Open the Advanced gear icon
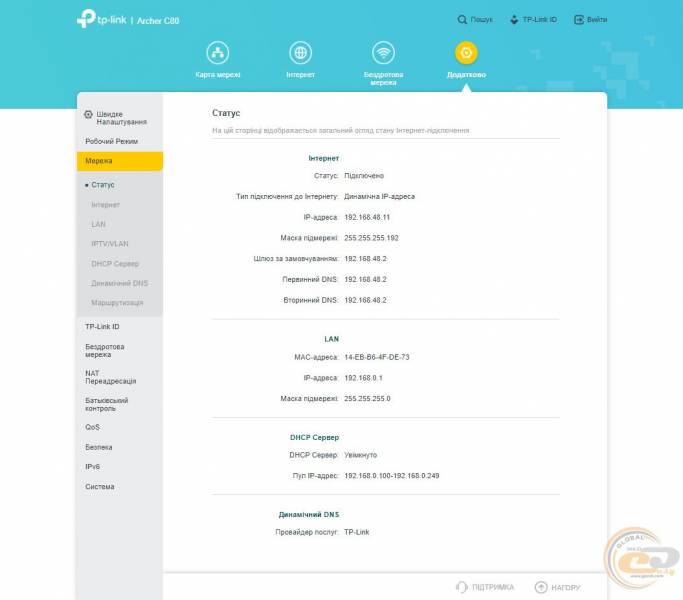683x600 pixels. tap(466, 53)
